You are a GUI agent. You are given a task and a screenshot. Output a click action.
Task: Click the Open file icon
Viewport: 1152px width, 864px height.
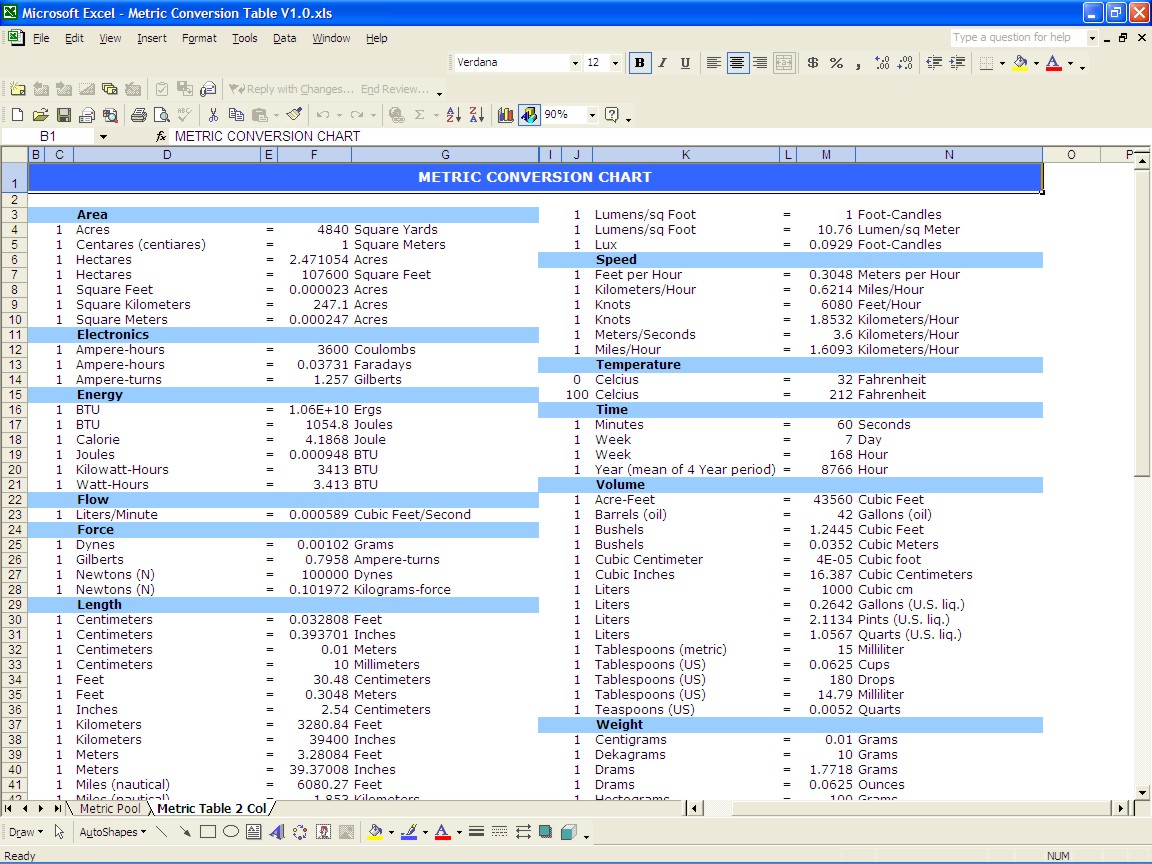pos(40,115)
